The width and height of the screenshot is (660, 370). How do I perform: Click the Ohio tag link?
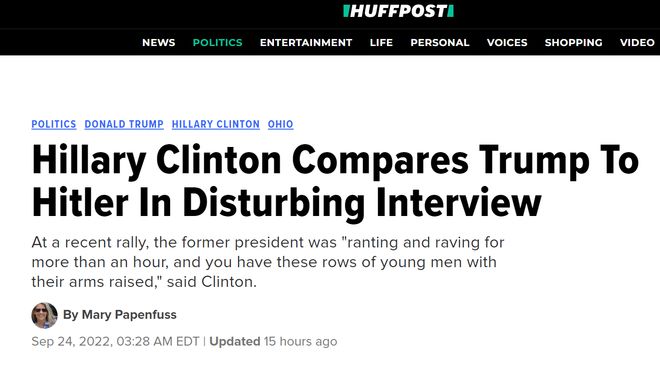[281, 124]
